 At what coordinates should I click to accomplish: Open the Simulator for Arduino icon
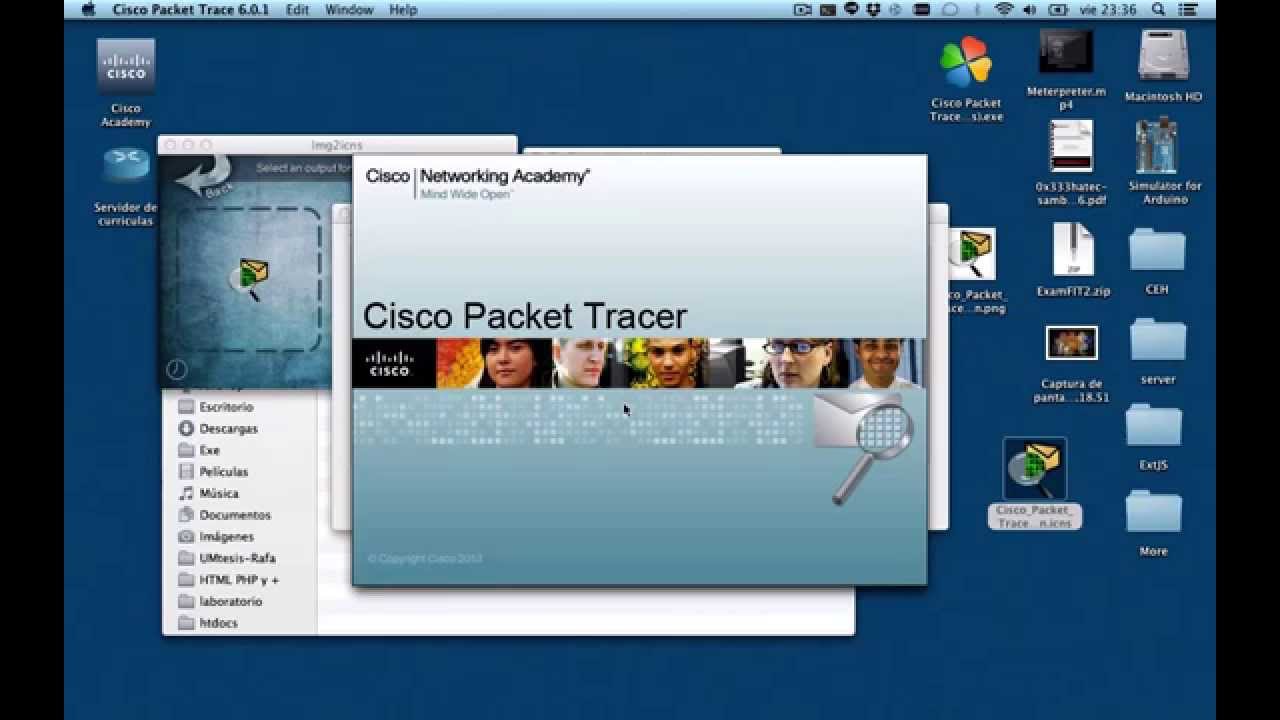point(1157,146)
